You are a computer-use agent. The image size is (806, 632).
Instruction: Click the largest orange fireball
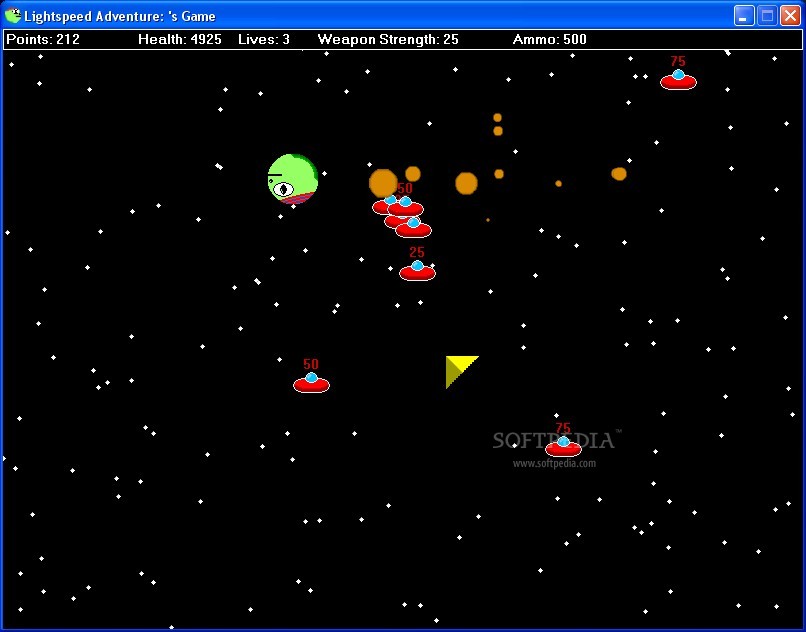tap(383, 183)
